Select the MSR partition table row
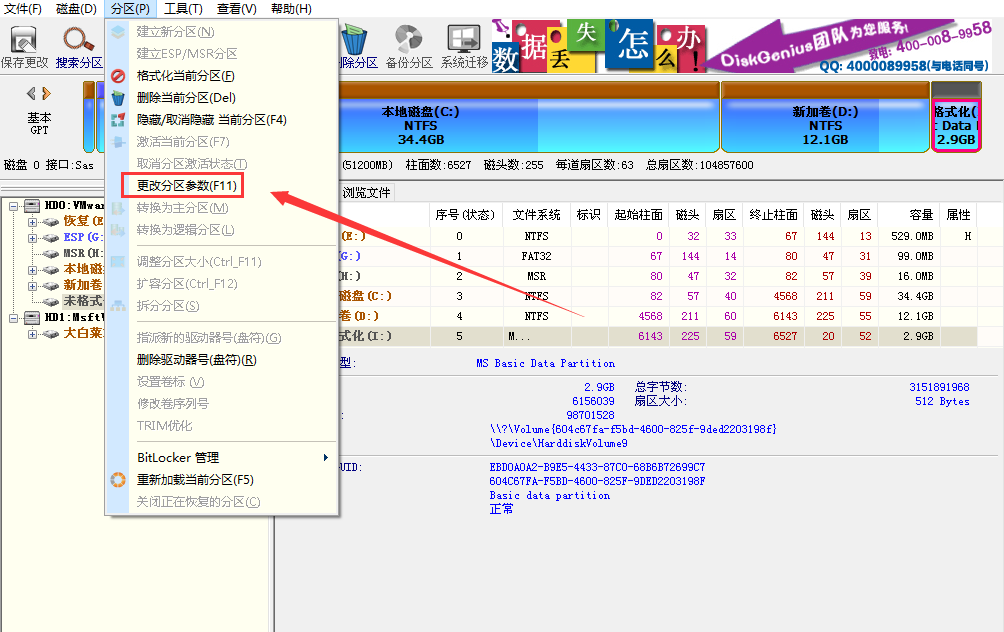 (658, 276)
